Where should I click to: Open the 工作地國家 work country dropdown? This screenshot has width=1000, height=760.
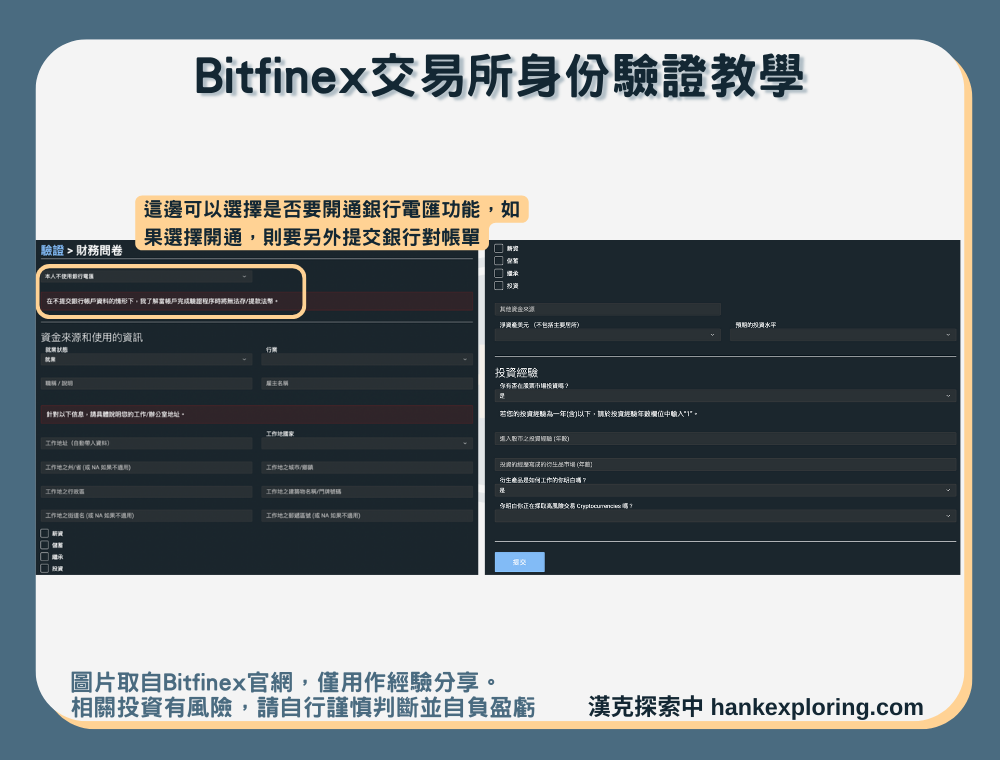point(367,443)
